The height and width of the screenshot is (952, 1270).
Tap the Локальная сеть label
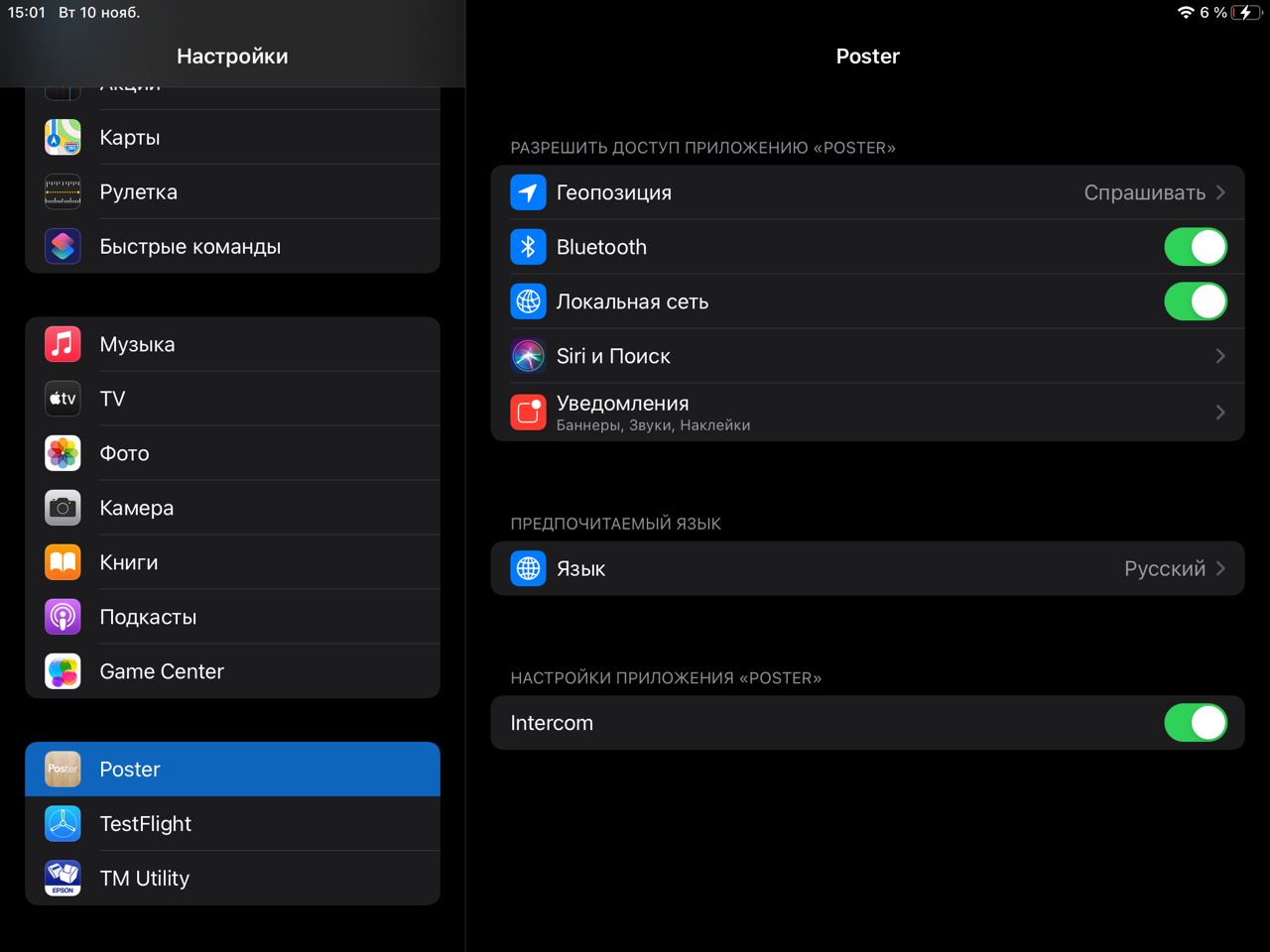coord(632,301)
